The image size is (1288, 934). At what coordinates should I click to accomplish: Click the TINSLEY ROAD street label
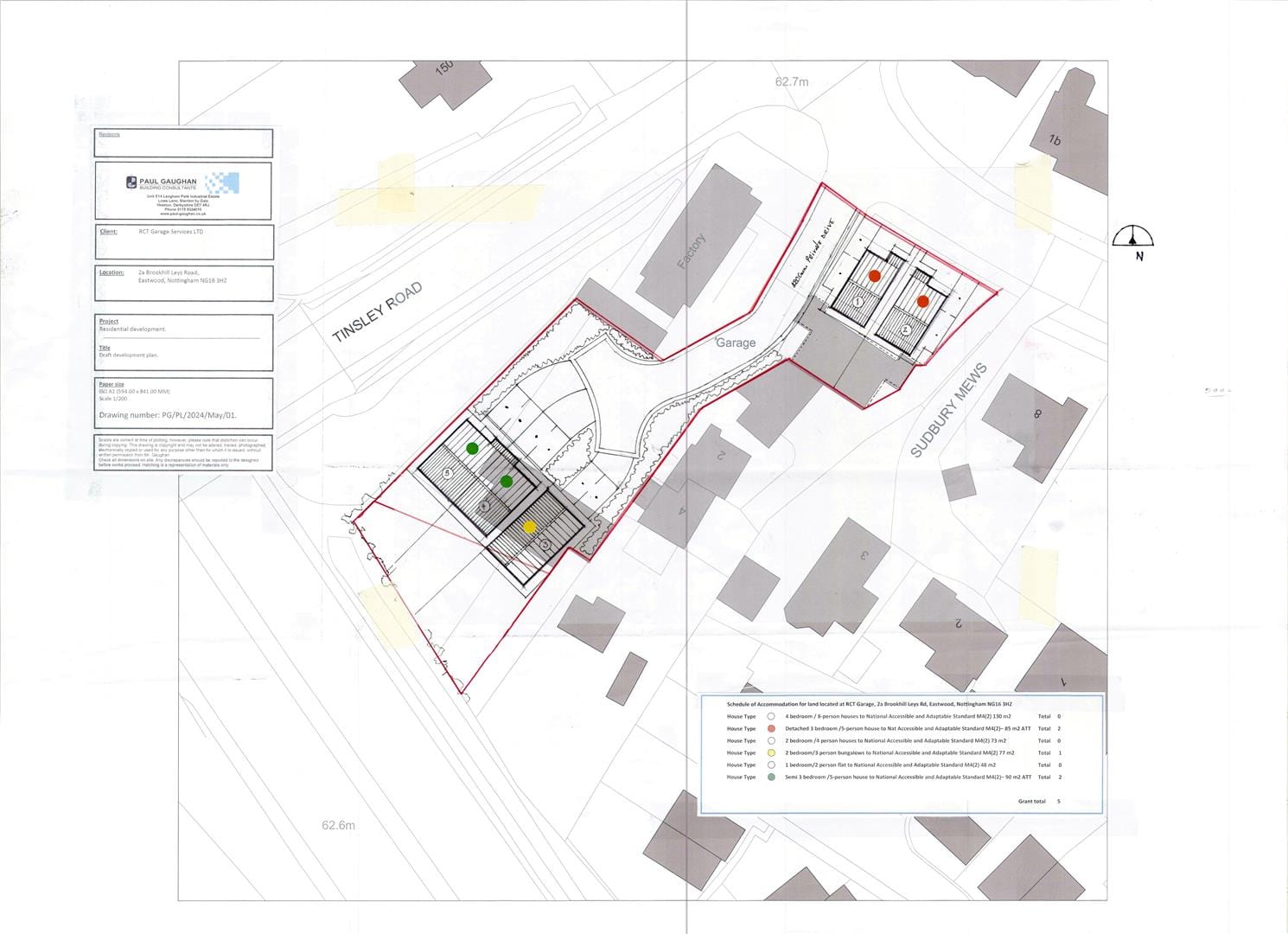click(x=378, y=312)
